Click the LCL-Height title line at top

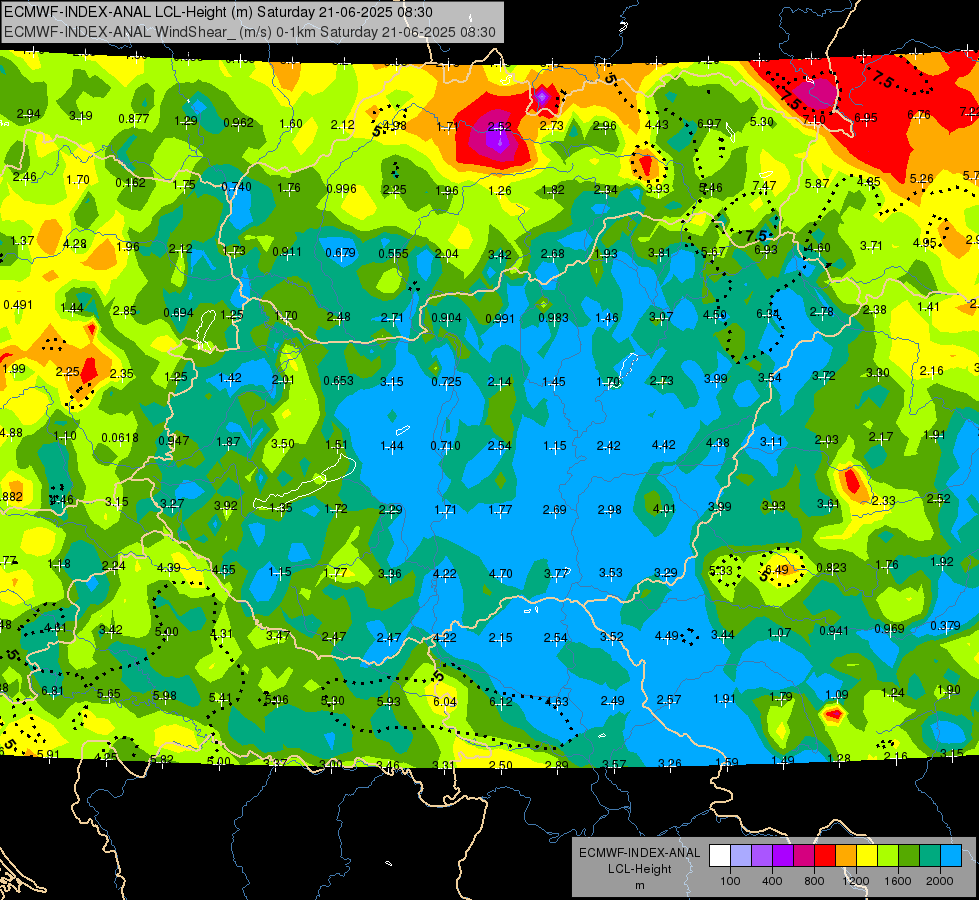point(218,12)
